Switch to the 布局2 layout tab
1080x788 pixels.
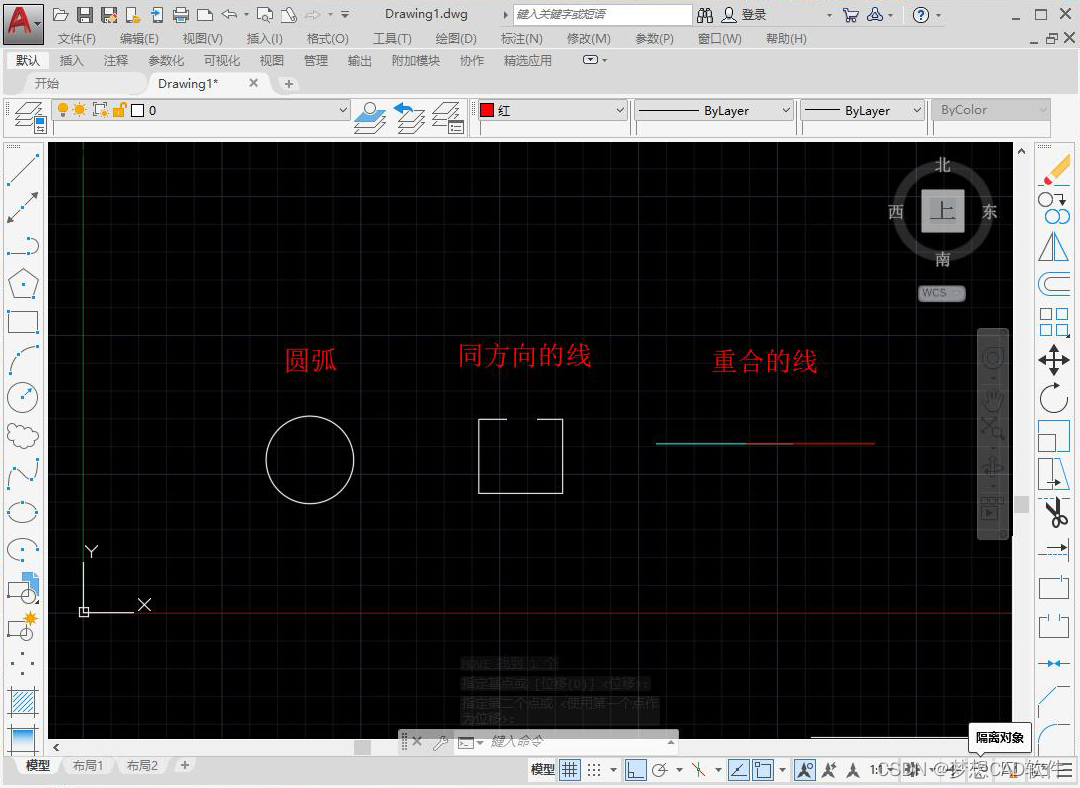click(x=140, y=765)
